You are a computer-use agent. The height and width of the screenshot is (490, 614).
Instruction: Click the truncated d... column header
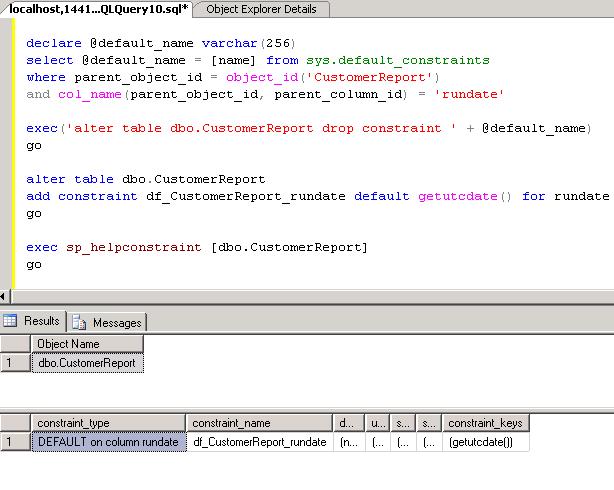347,423
